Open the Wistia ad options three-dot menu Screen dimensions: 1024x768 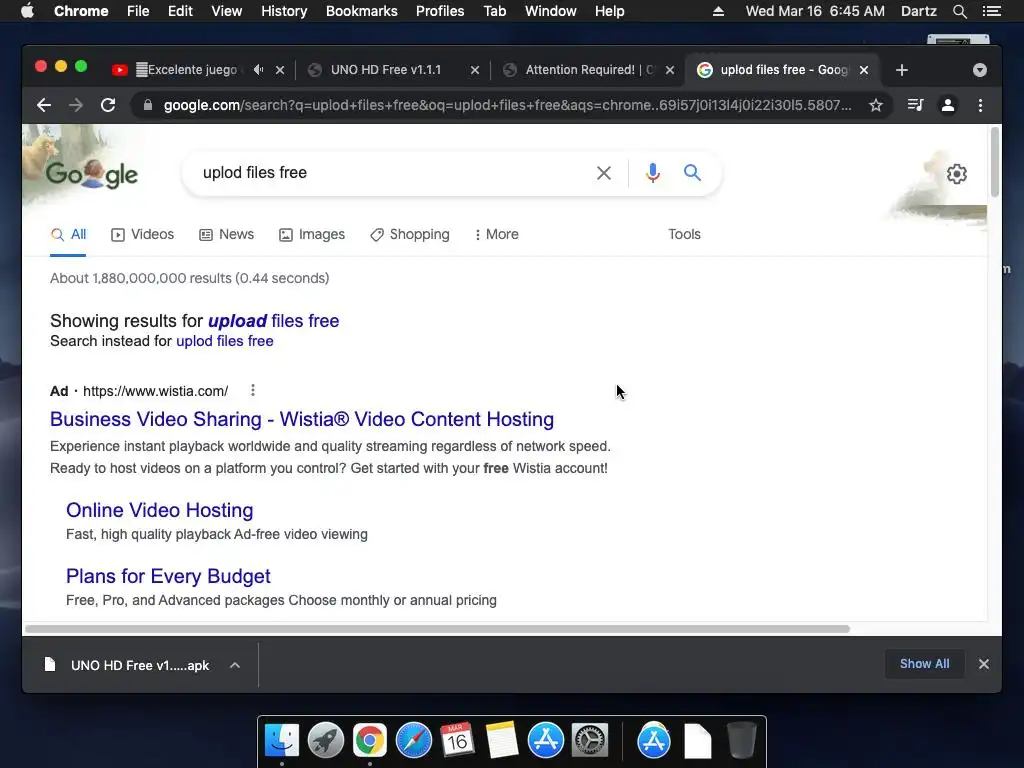(x=253, y=391)
